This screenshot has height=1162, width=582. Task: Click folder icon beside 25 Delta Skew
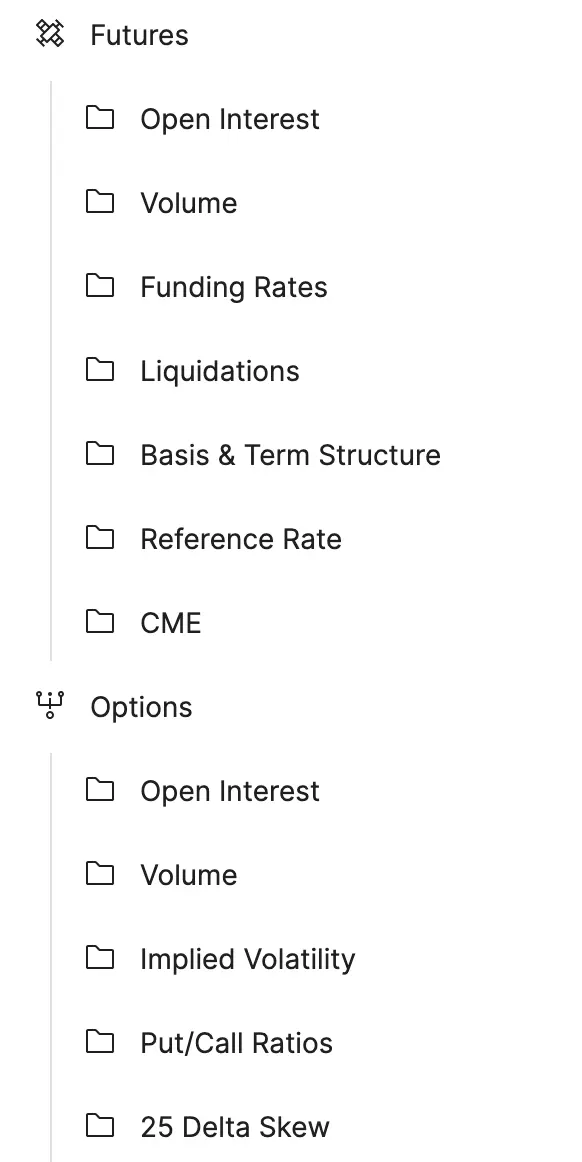tap(100, 1126)
